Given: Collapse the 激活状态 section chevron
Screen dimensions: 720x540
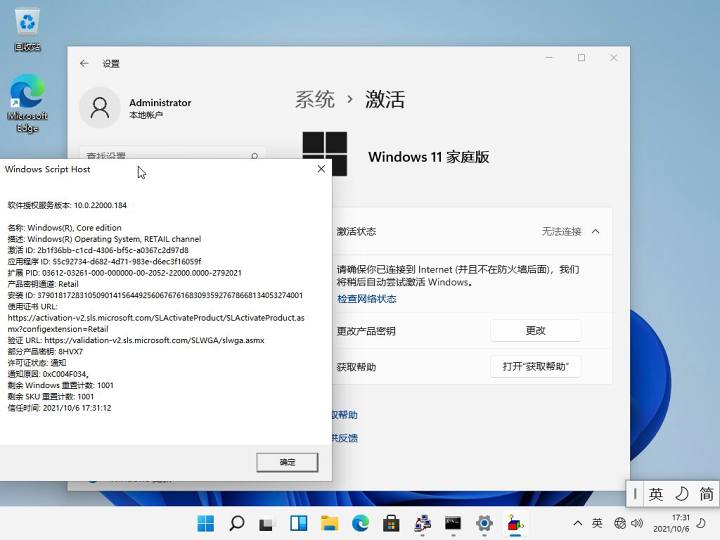Looking at the screenshot, I should (x=596, y=231).
